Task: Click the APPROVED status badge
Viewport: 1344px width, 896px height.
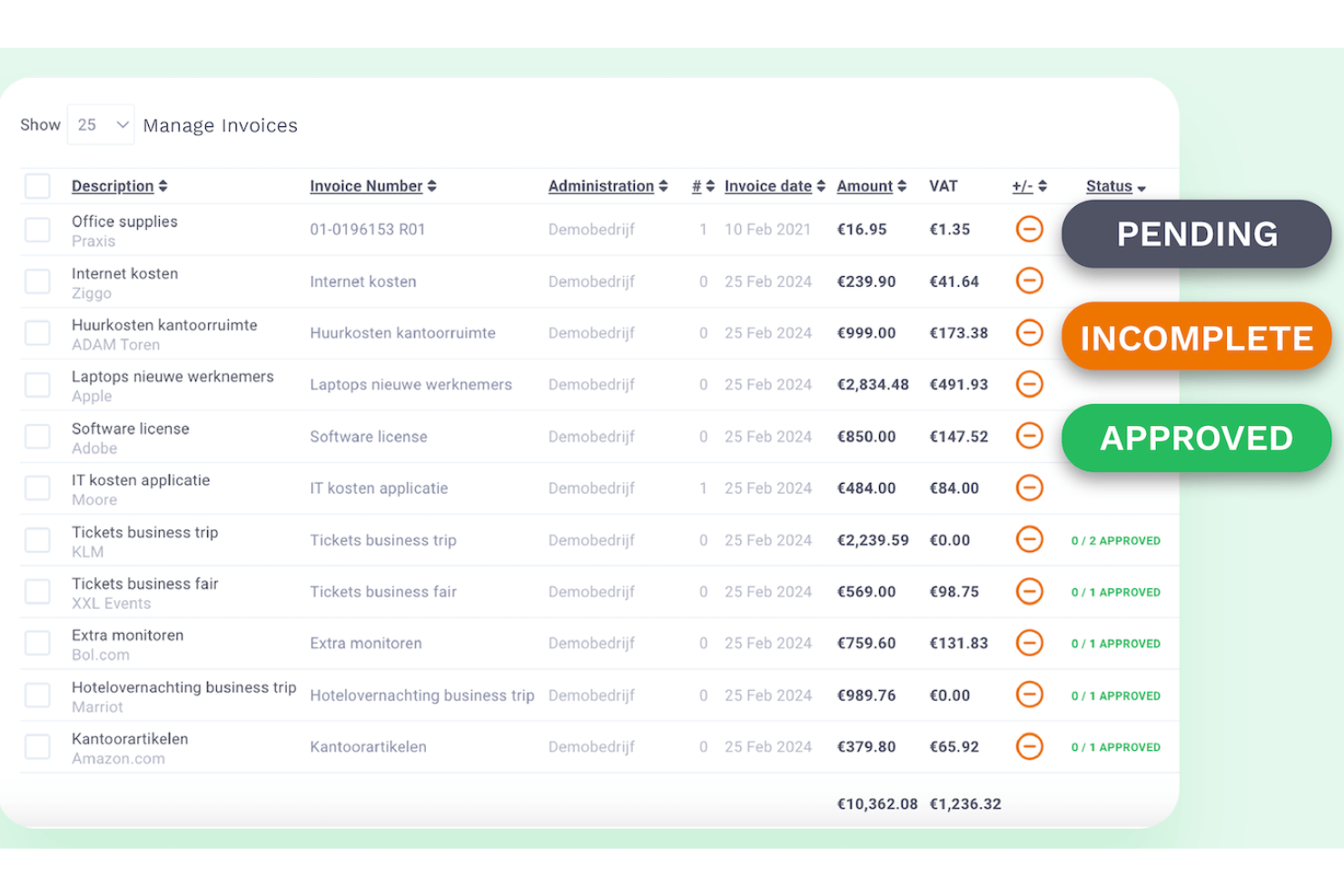Action: [x=1196, y=438]
